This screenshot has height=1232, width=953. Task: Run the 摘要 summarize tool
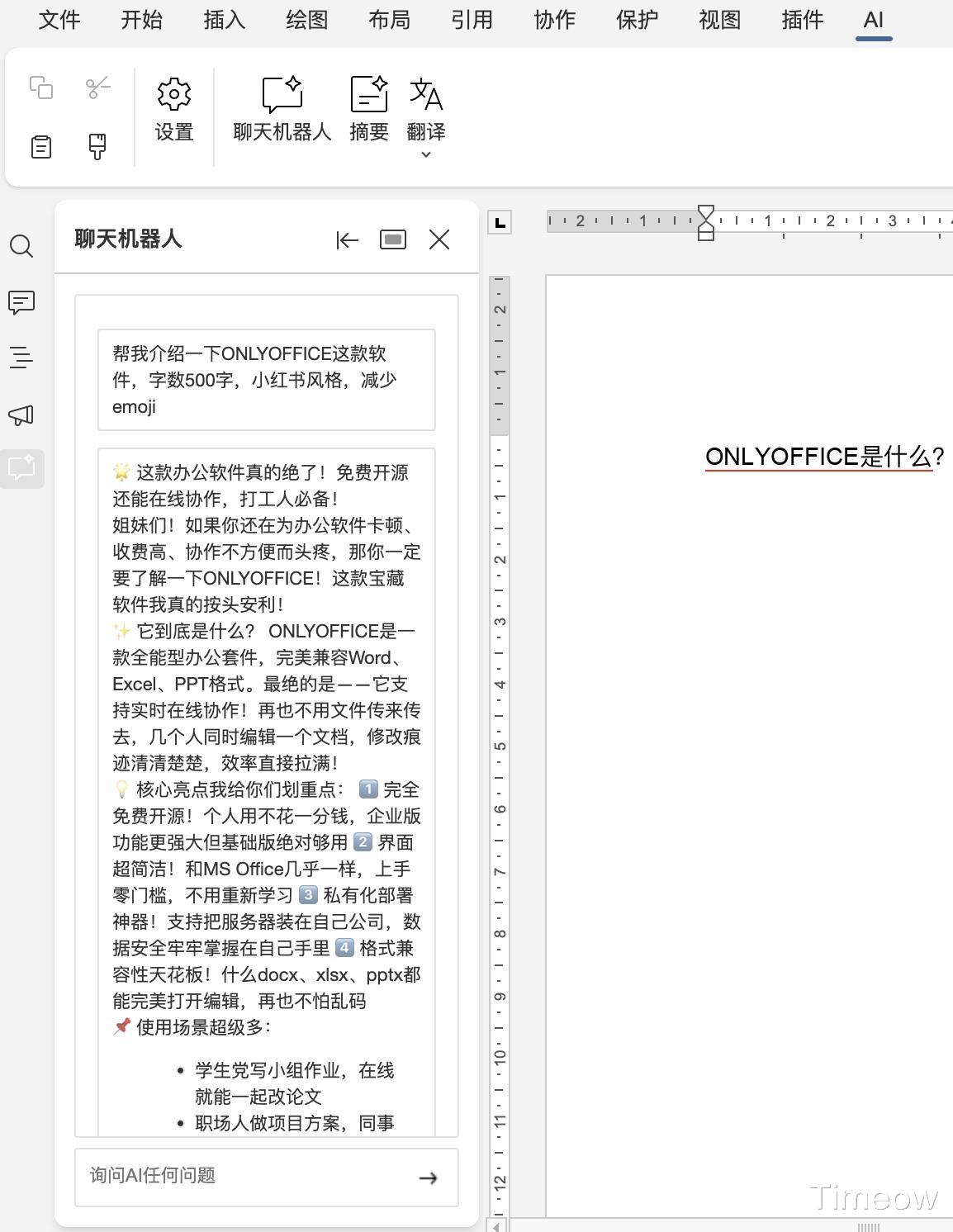(369, 111)
